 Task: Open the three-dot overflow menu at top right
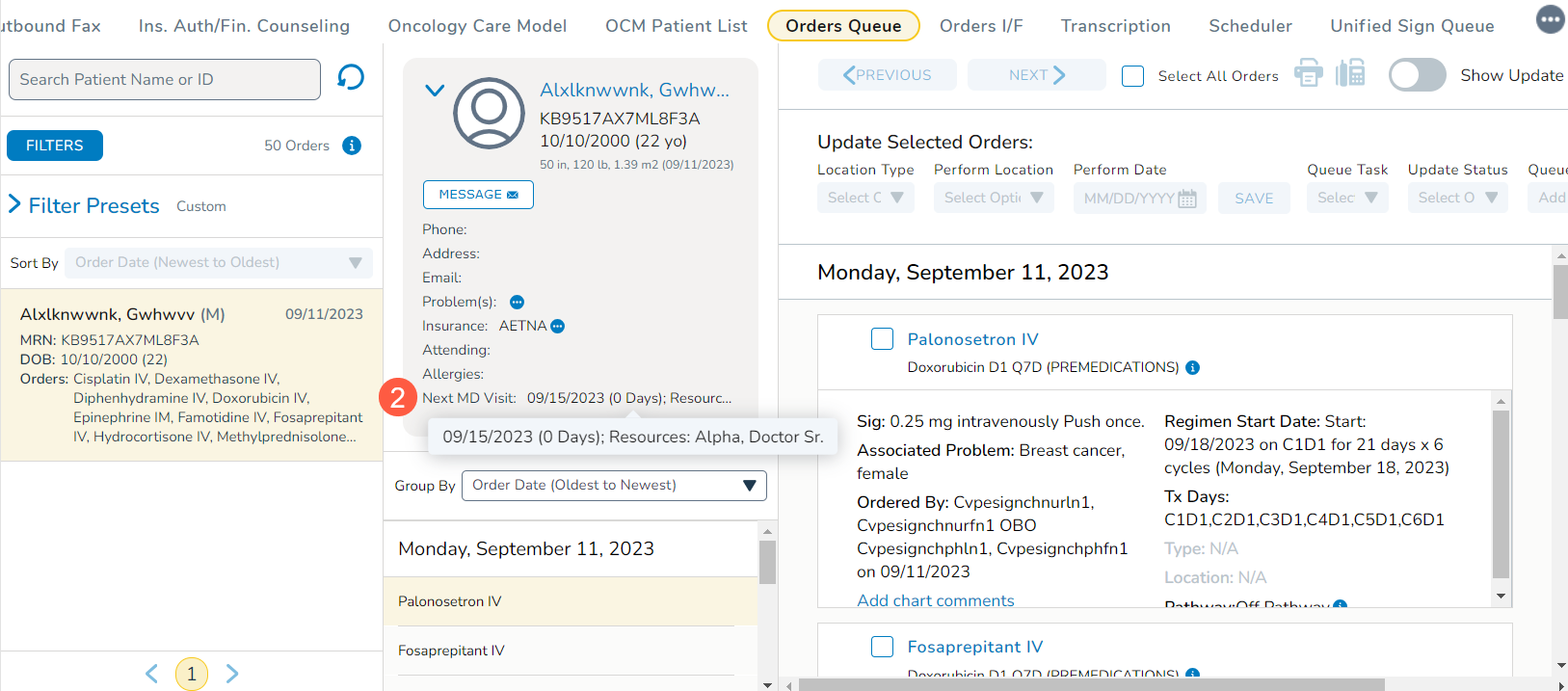point(1550,19)
